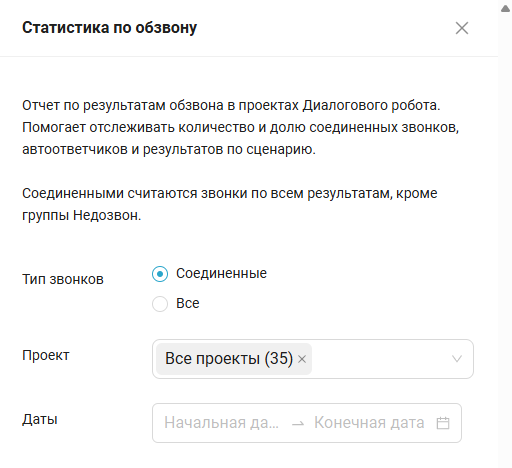Viewport: 512px width, 468px height.
Task: Focus the Конечная дата field
Action: click(369, 423)
